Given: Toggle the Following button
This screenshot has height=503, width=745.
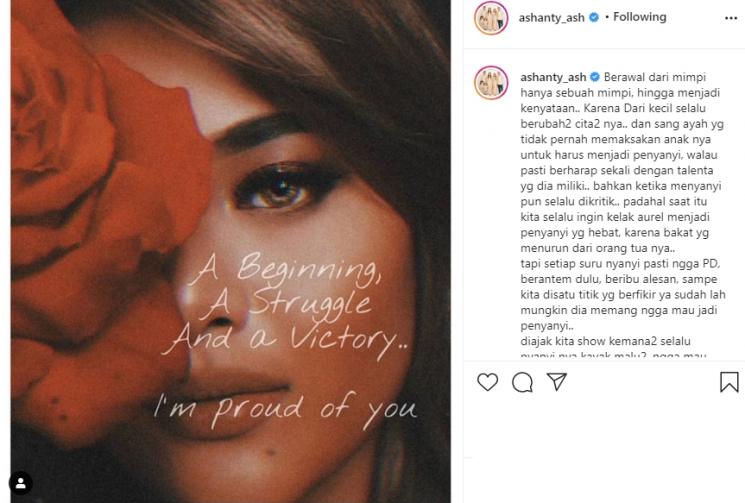Looking at the screenshot, I should [640, 18].
